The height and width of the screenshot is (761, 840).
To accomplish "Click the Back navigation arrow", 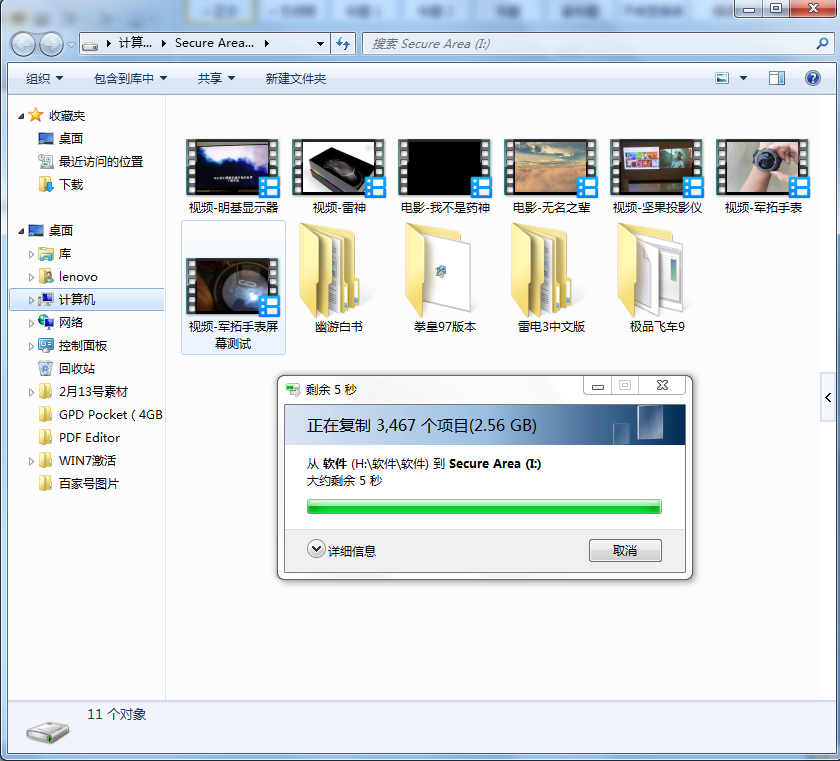I will tap(23, 44).
